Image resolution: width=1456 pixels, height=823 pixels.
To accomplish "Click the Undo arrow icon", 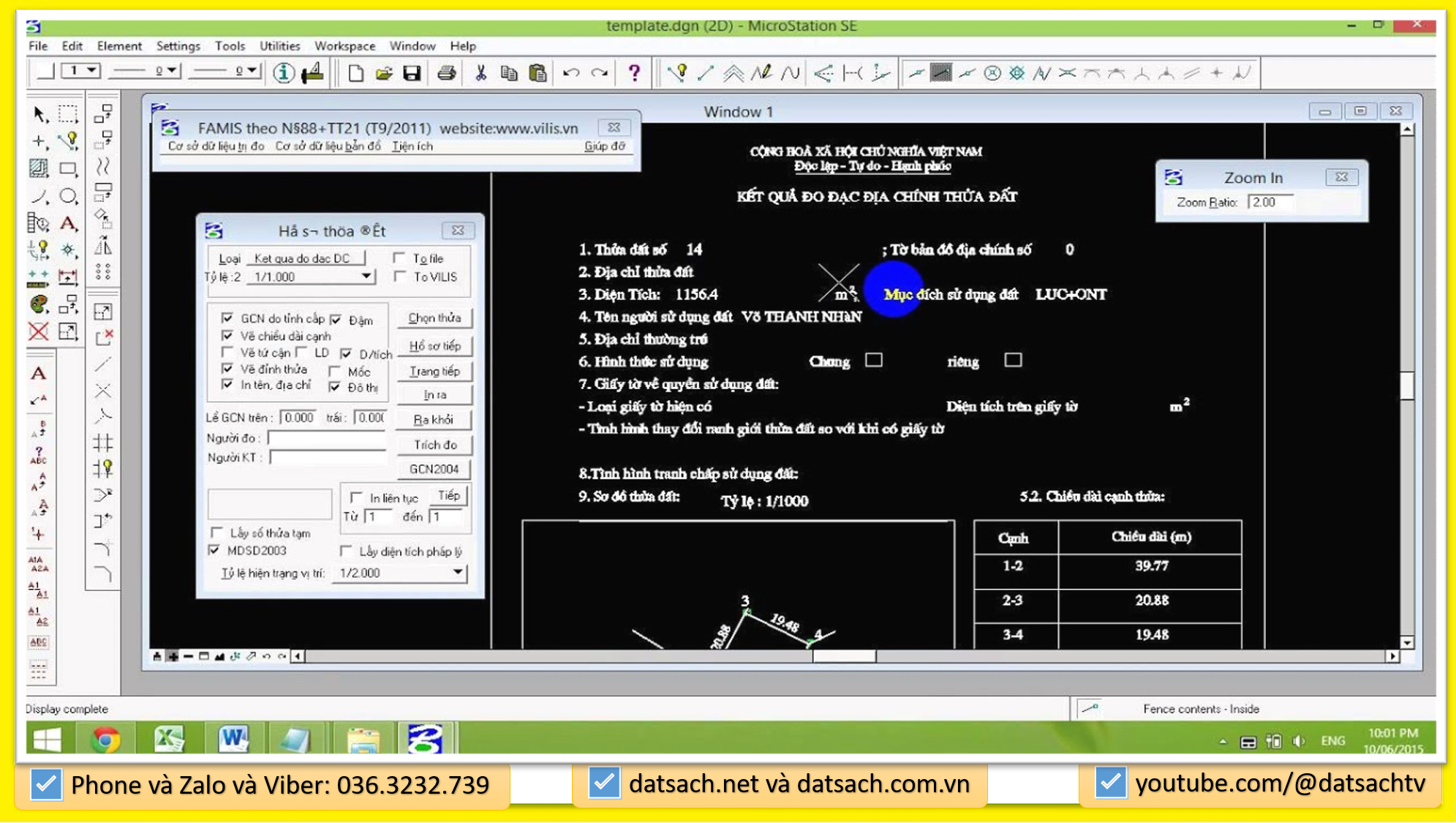I will [571, 73].
